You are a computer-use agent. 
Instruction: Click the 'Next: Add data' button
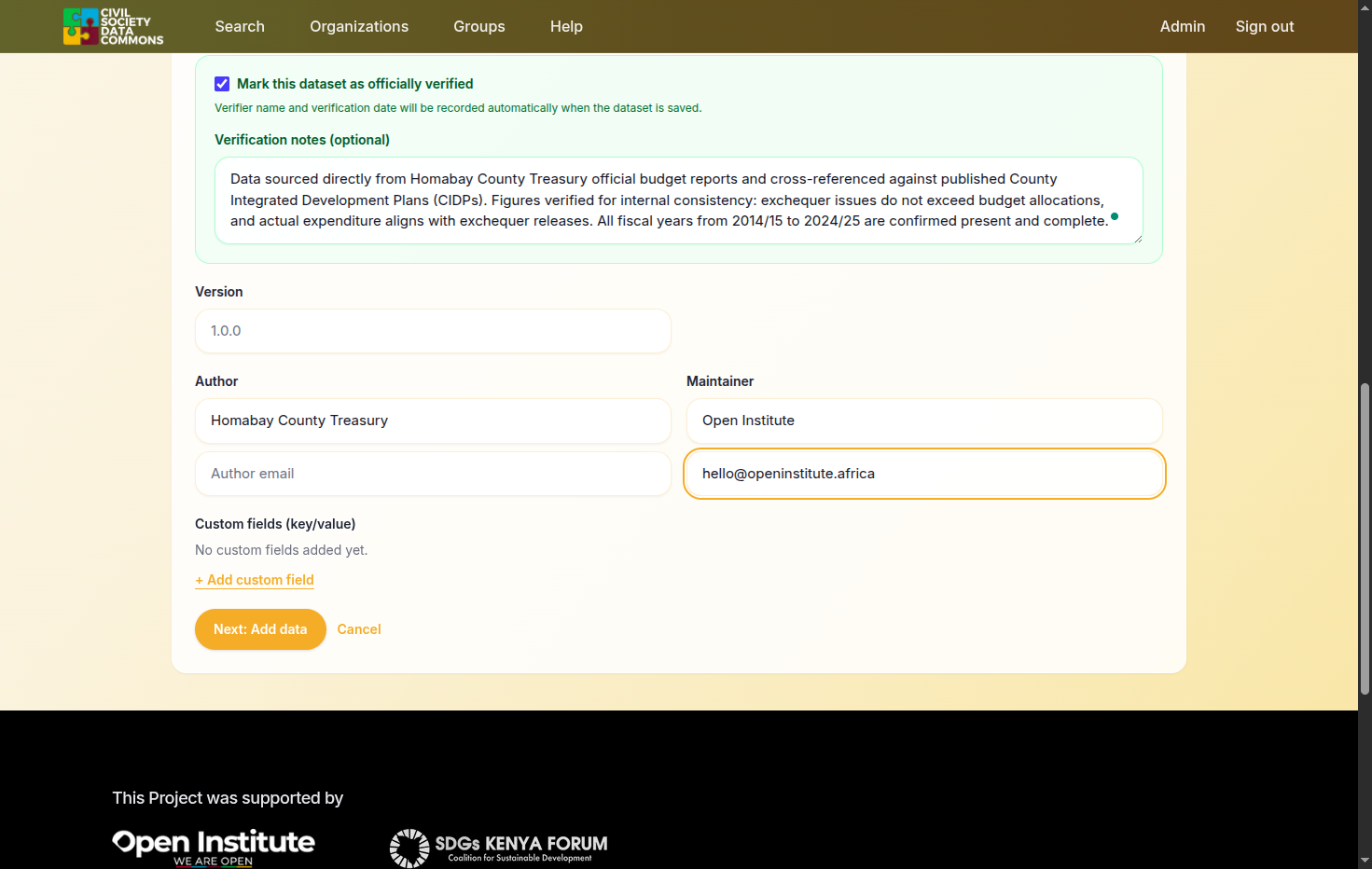click(260, 629)
